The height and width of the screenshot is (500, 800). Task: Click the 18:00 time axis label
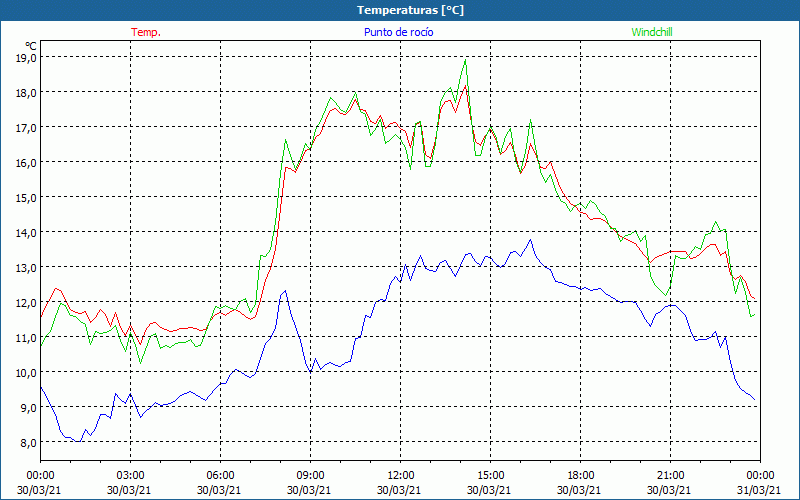[580, 476]
